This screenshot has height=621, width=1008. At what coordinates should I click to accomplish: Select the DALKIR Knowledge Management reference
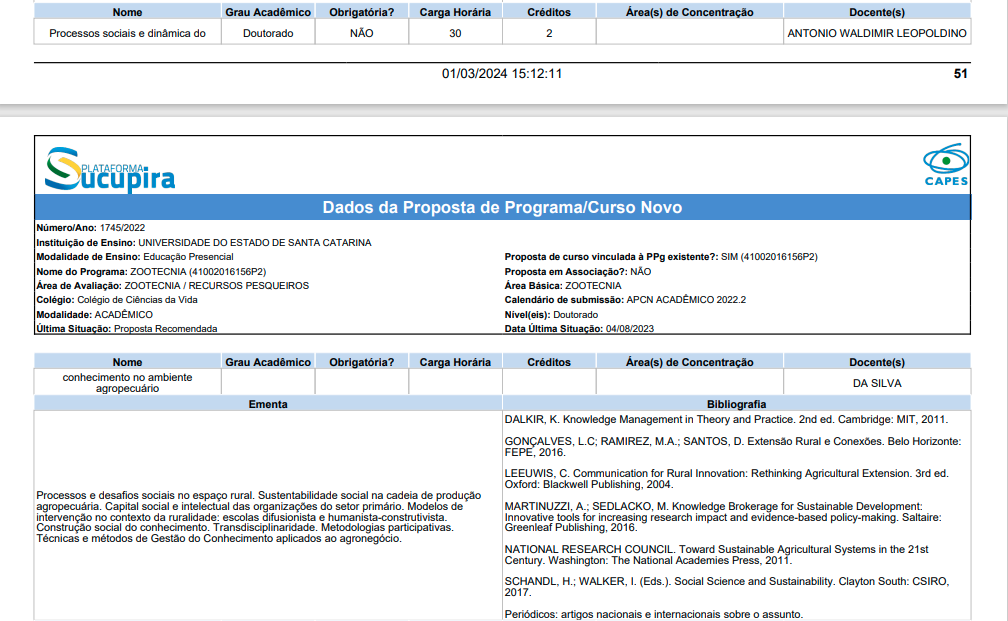(x=725, y=420)
